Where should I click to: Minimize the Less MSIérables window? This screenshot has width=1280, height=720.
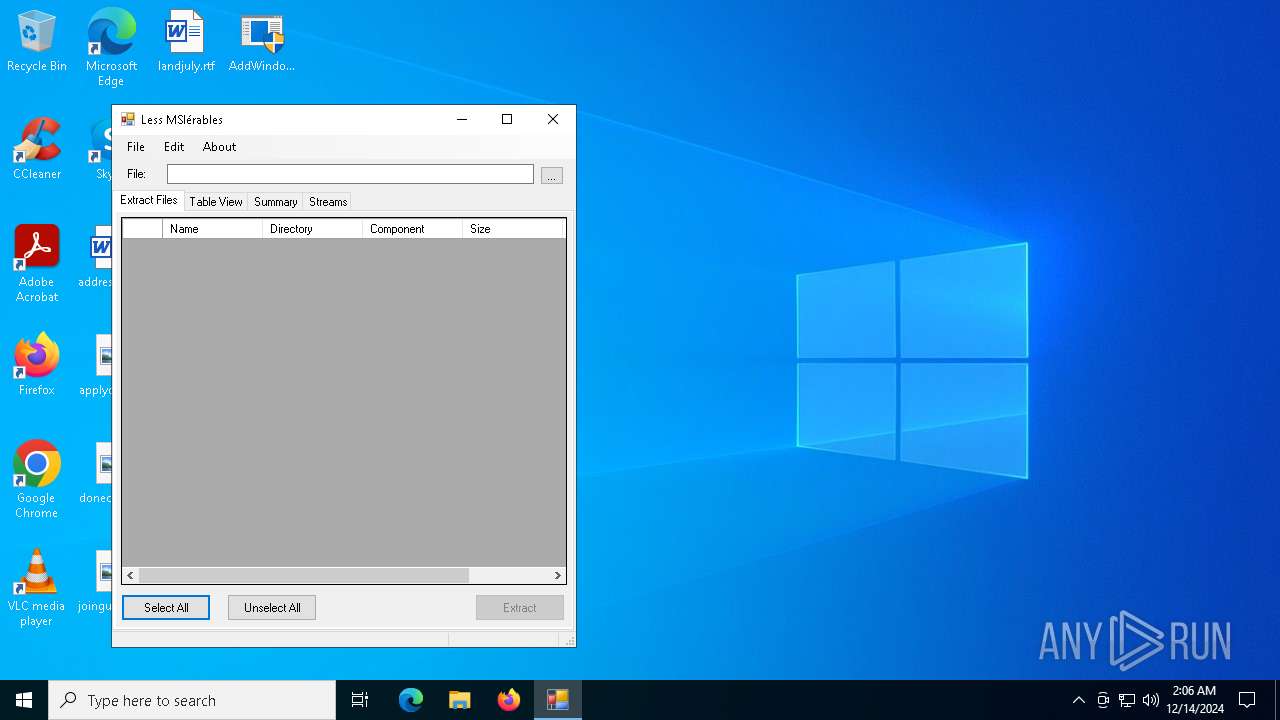point(461,119)
